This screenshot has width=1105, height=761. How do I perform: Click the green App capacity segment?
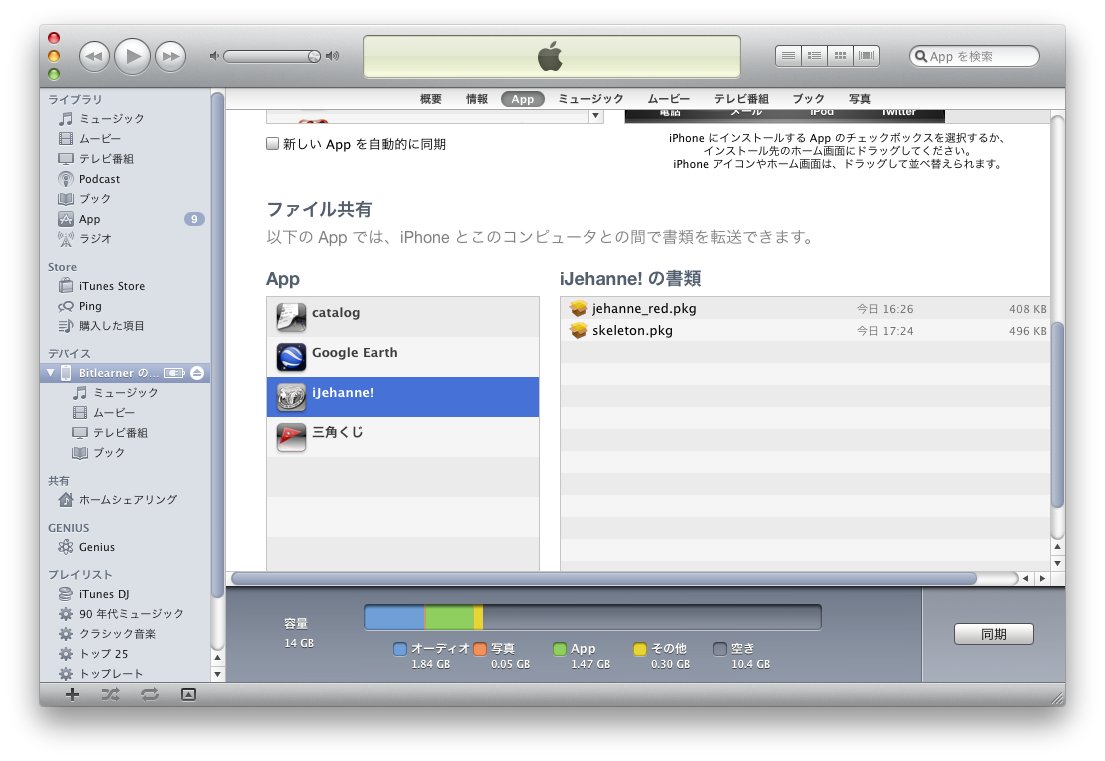(449, 617)
